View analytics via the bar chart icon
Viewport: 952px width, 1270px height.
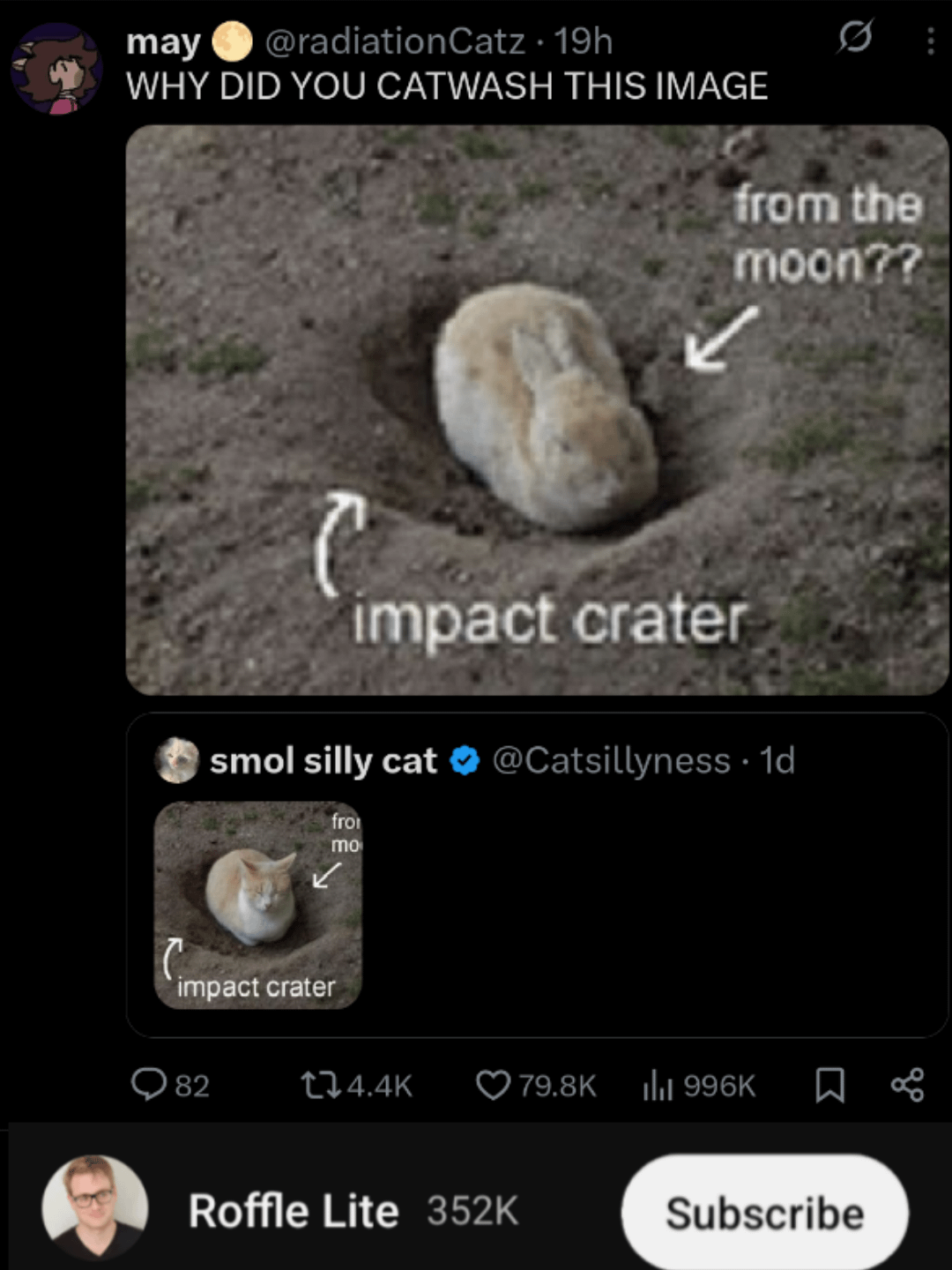click(x=658, y=1085)
